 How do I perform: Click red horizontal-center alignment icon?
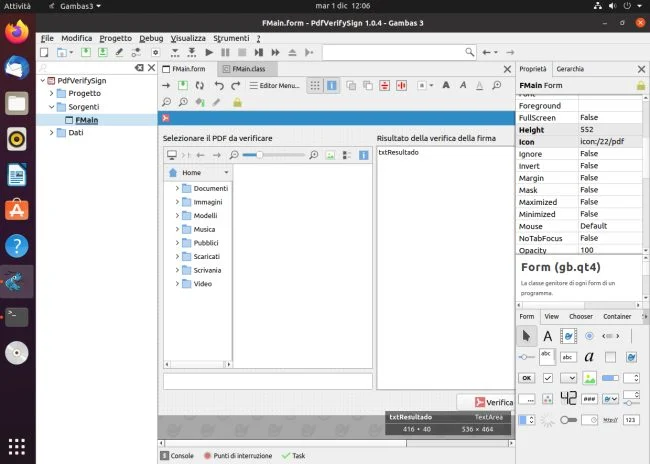[385, 85]
